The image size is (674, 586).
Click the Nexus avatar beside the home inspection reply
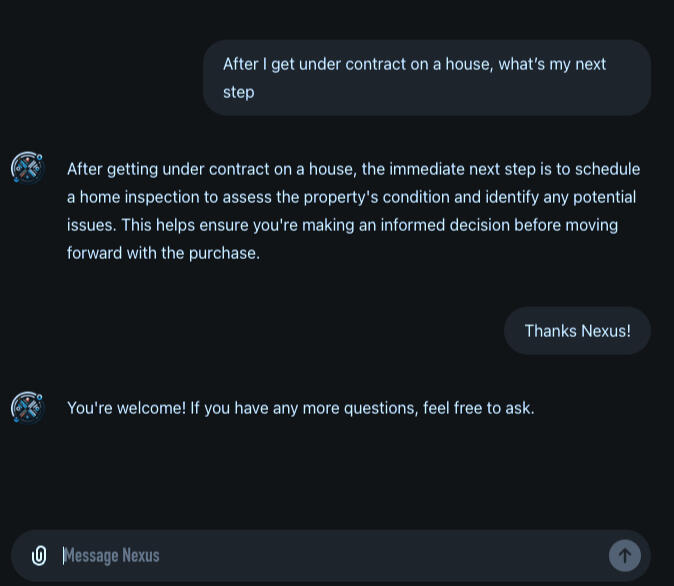[x=27, y=167]
